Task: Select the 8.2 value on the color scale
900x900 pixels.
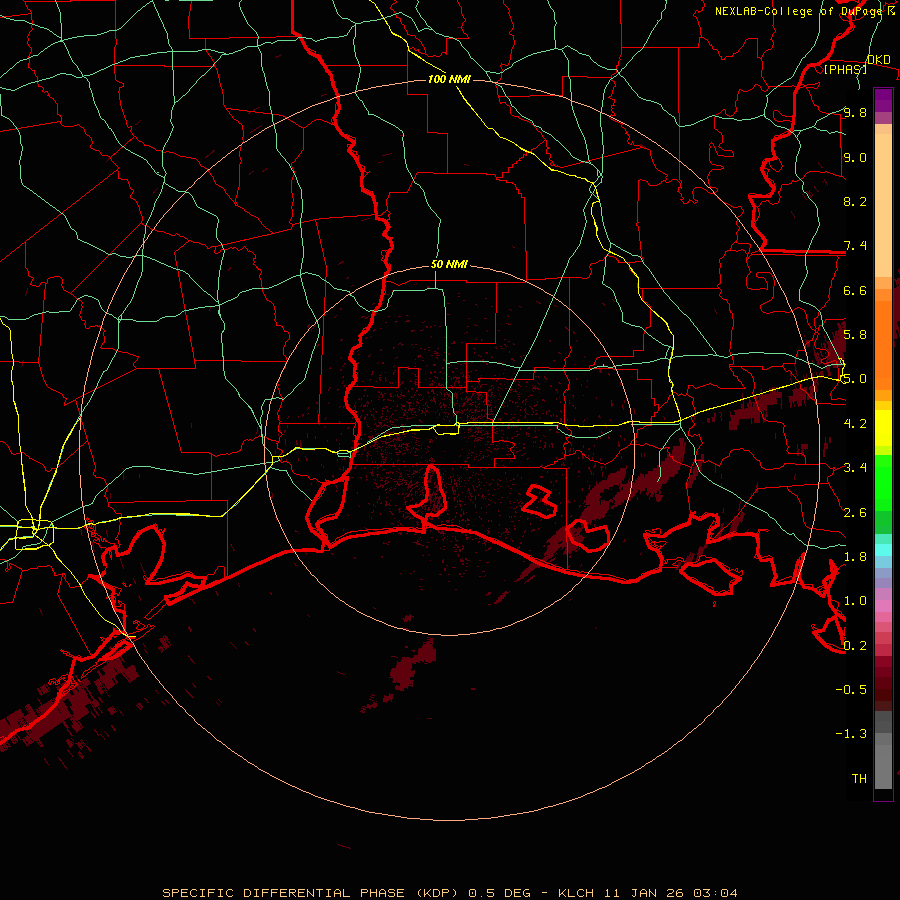Action: point(855,201)
